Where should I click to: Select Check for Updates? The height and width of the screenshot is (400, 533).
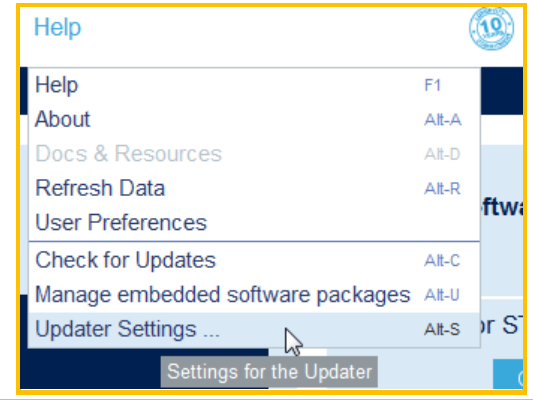click(254, 260)
